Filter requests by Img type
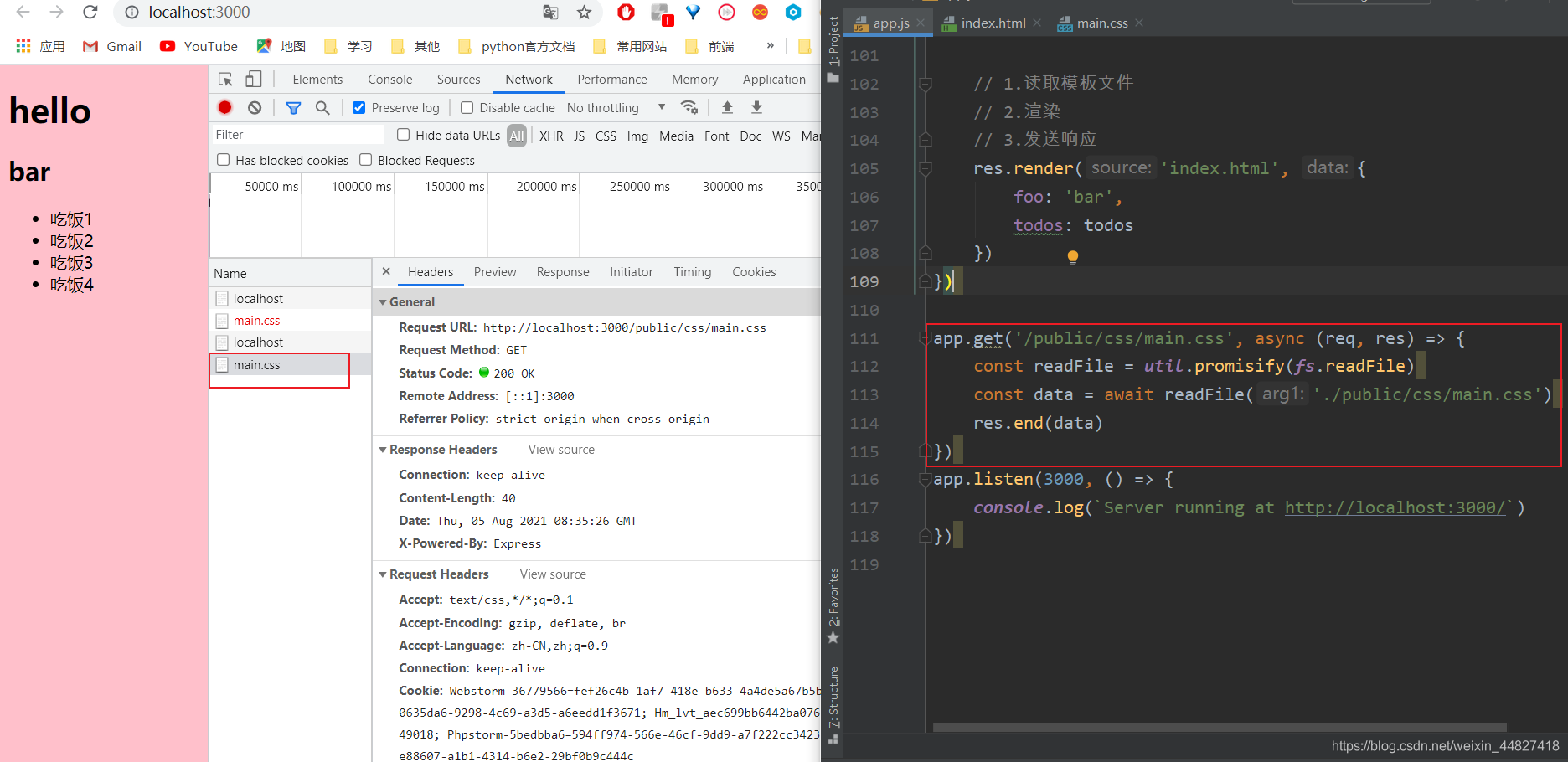 pos(637,136)
